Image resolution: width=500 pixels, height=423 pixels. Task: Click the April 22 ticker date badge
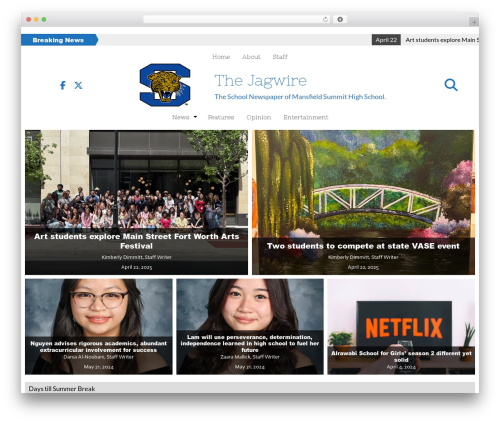pos(386,40)
